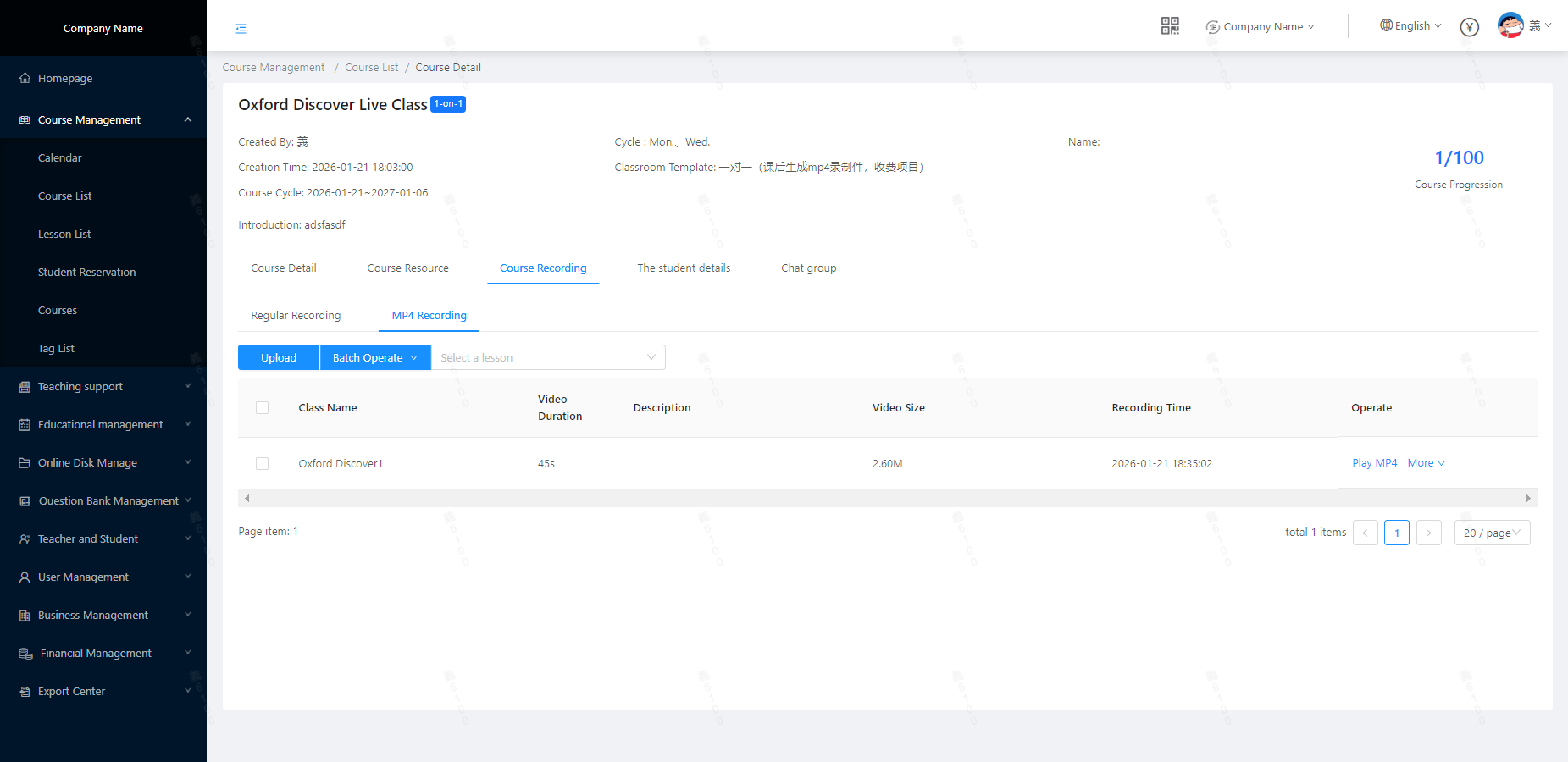Expand the More actions for Oxford Discover1
Image resolution: width=1568 pixels, height=762 pixels.
(1426, 463)
